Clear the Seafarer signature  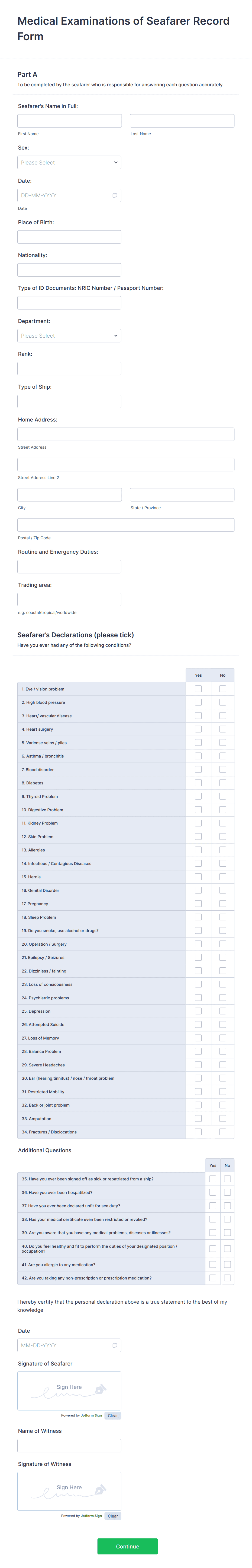click(x=113, y=1415)
